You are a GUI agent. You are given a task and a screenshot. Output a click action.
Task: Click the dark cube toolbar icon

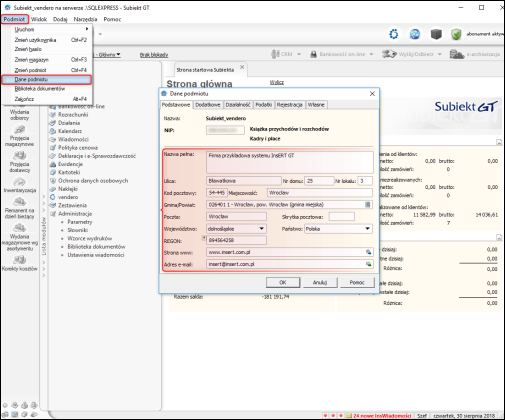[x=436, y=34]
